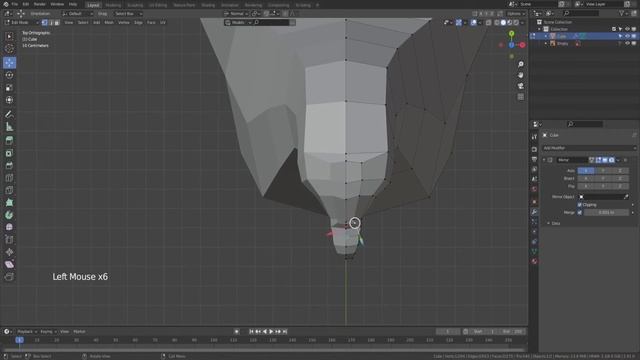The height and width of the screenshot is (360, 640).
Task: Toggle Merge checkbox in Mirror modifier
Action: point(580,212)
